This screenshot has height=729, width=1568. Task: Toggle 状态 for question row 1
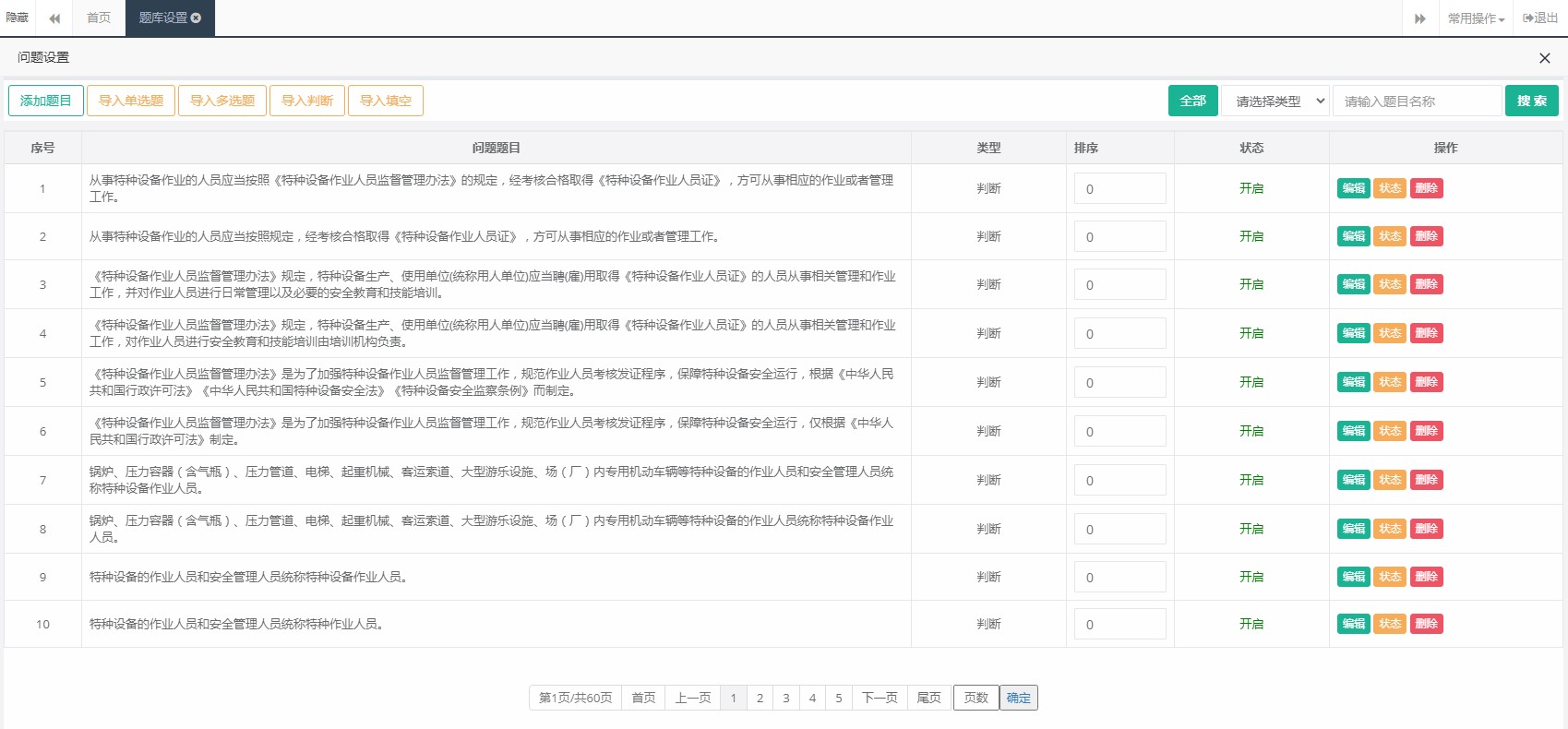click(x=1389, y=188)
